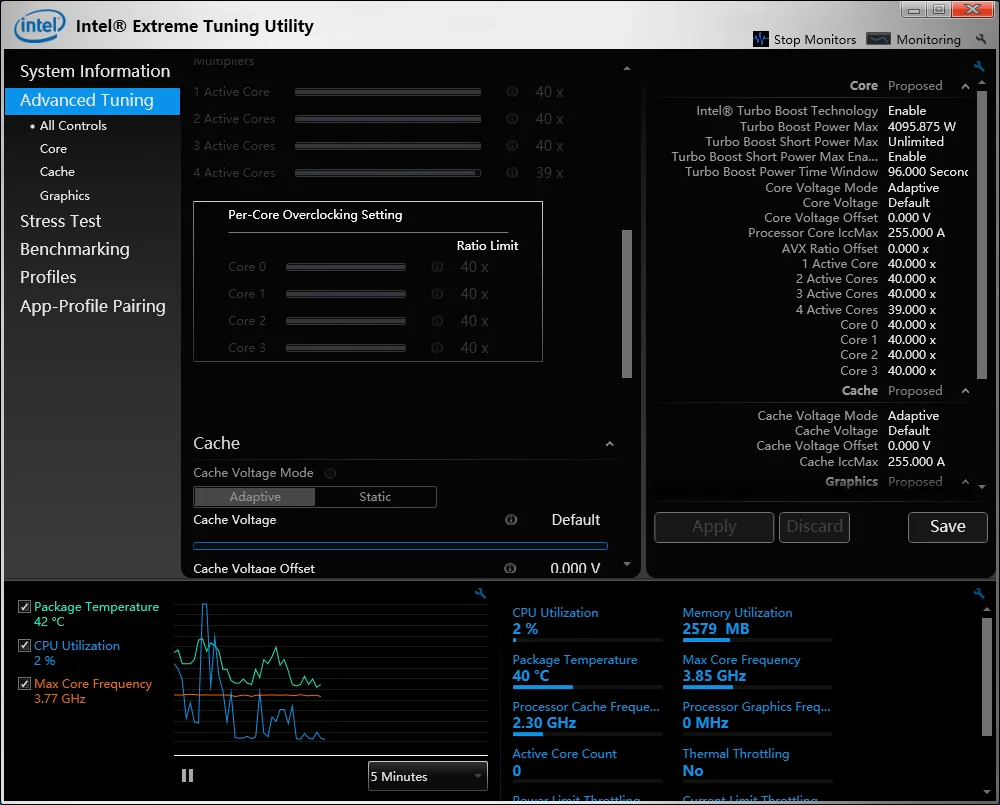Click info icon for 1 Active Core
Image resolution: width=1000 pixels, height=805 pixels.
point(512,92)
